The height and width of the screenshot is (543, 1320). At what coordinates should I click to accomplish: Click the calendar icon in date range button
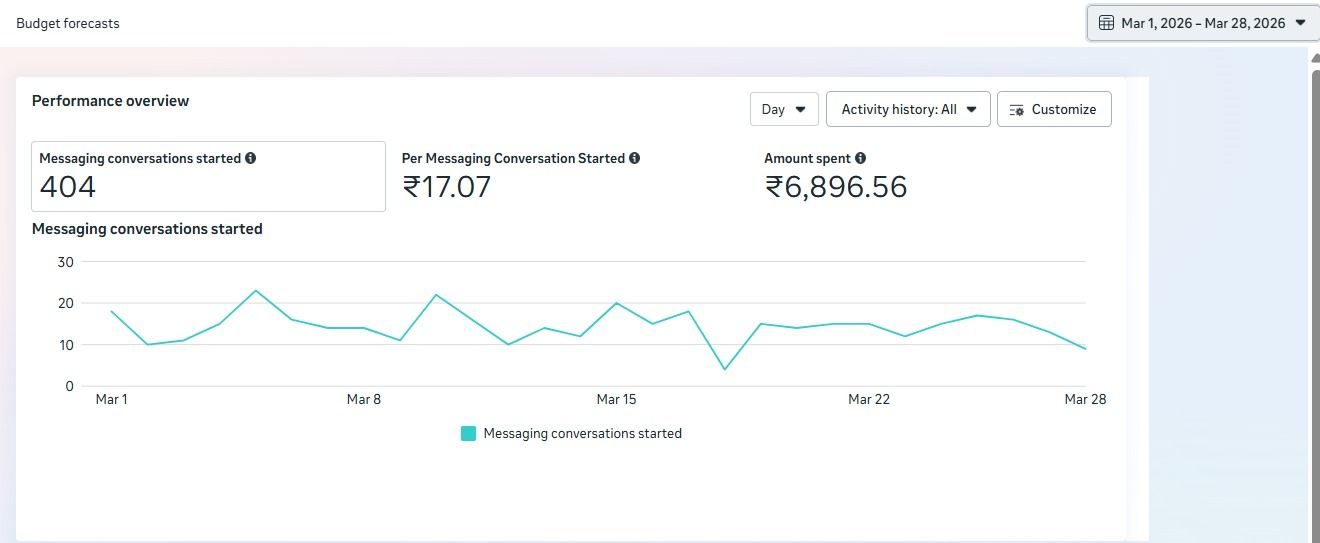(x=1106, y=23)
